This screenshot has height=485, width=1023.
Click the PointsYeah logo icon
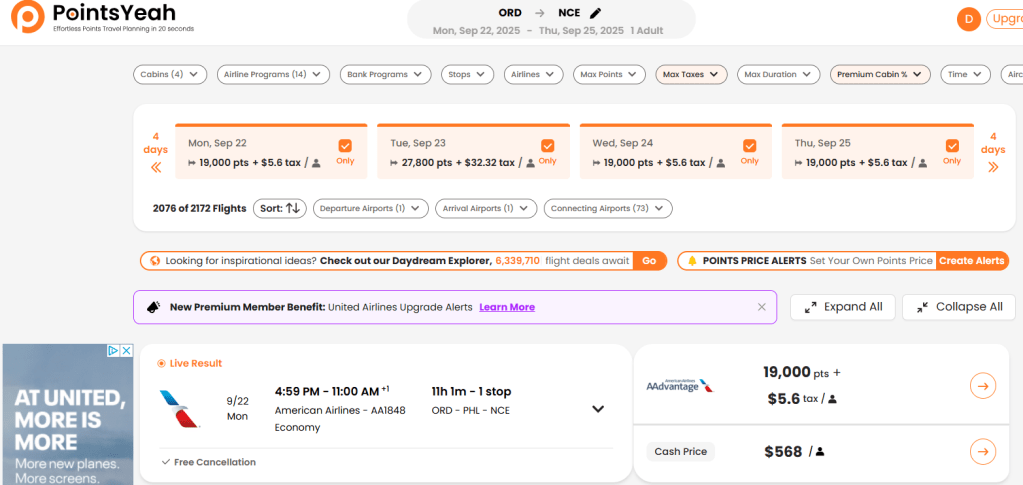27,17
